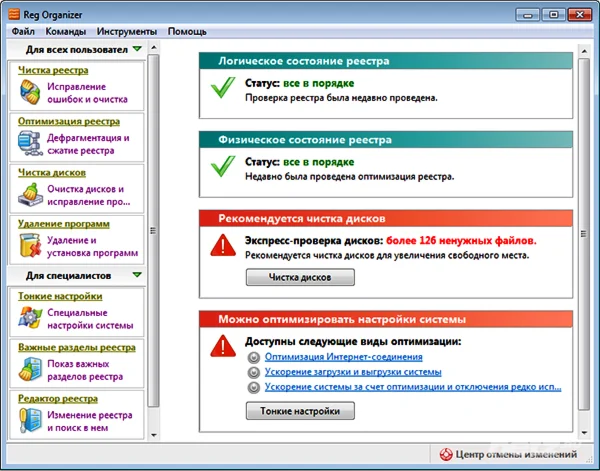The image size is (600, 471).
Task: Open 'Ускорение загрузки и выгрузки системы' link
Action: (x=353, y=372)
